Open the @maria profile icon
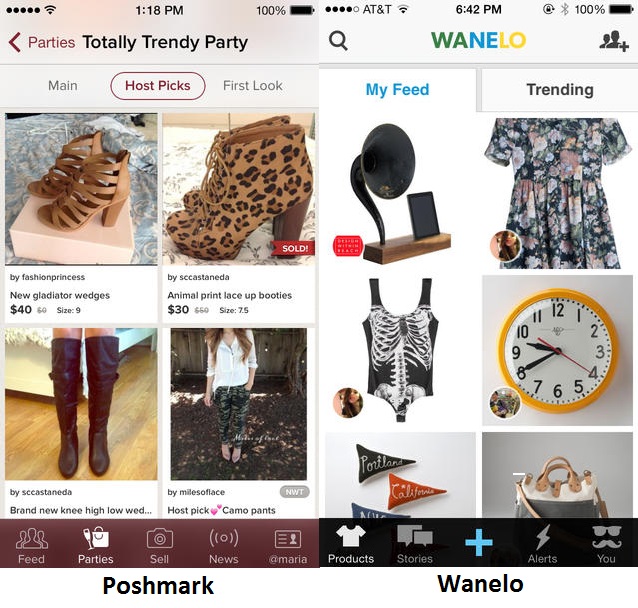The width and height of the screenshot is (638, 608). 288,538
